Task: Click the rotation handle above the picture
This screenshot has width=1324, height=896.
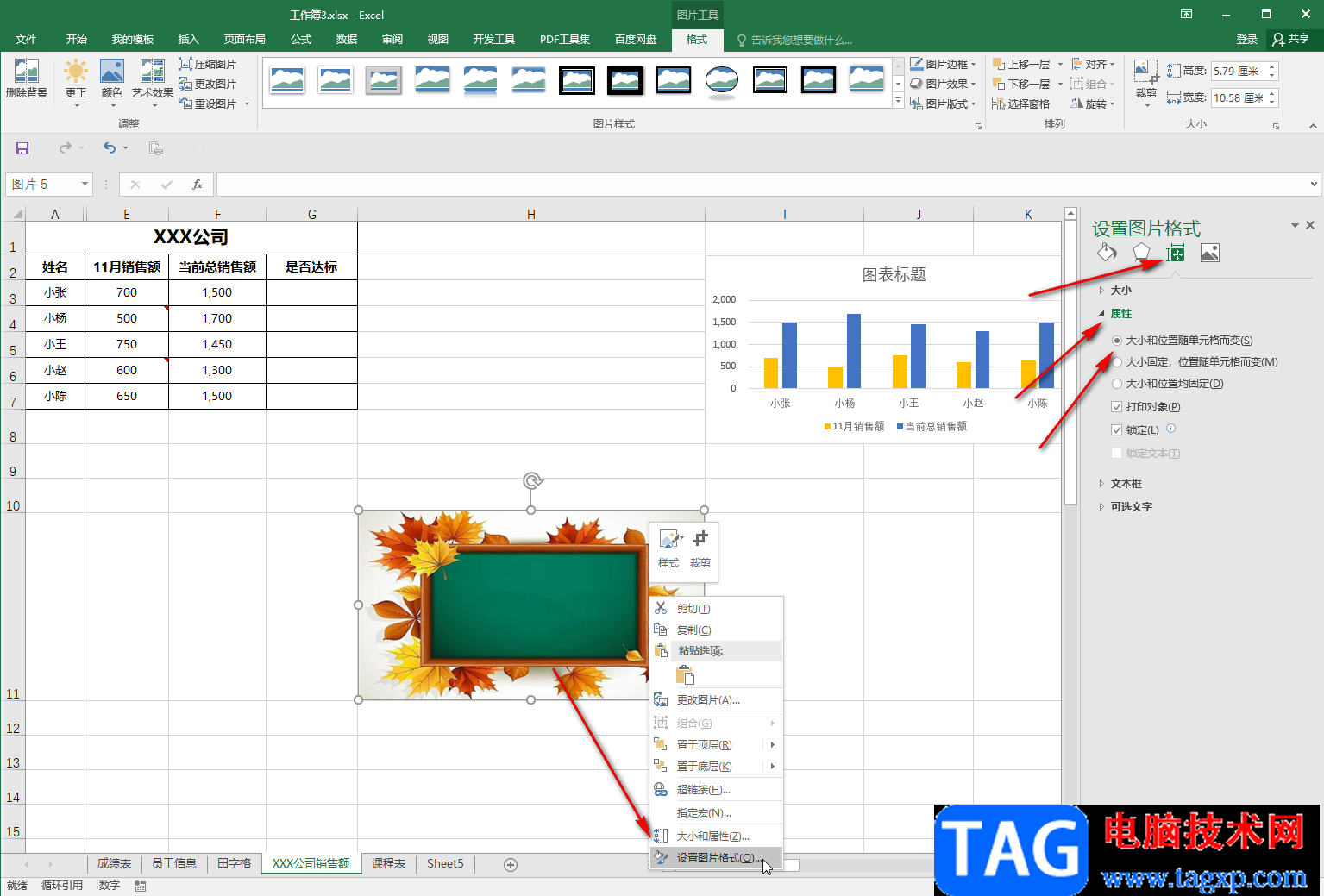Action: coord(533,480)
